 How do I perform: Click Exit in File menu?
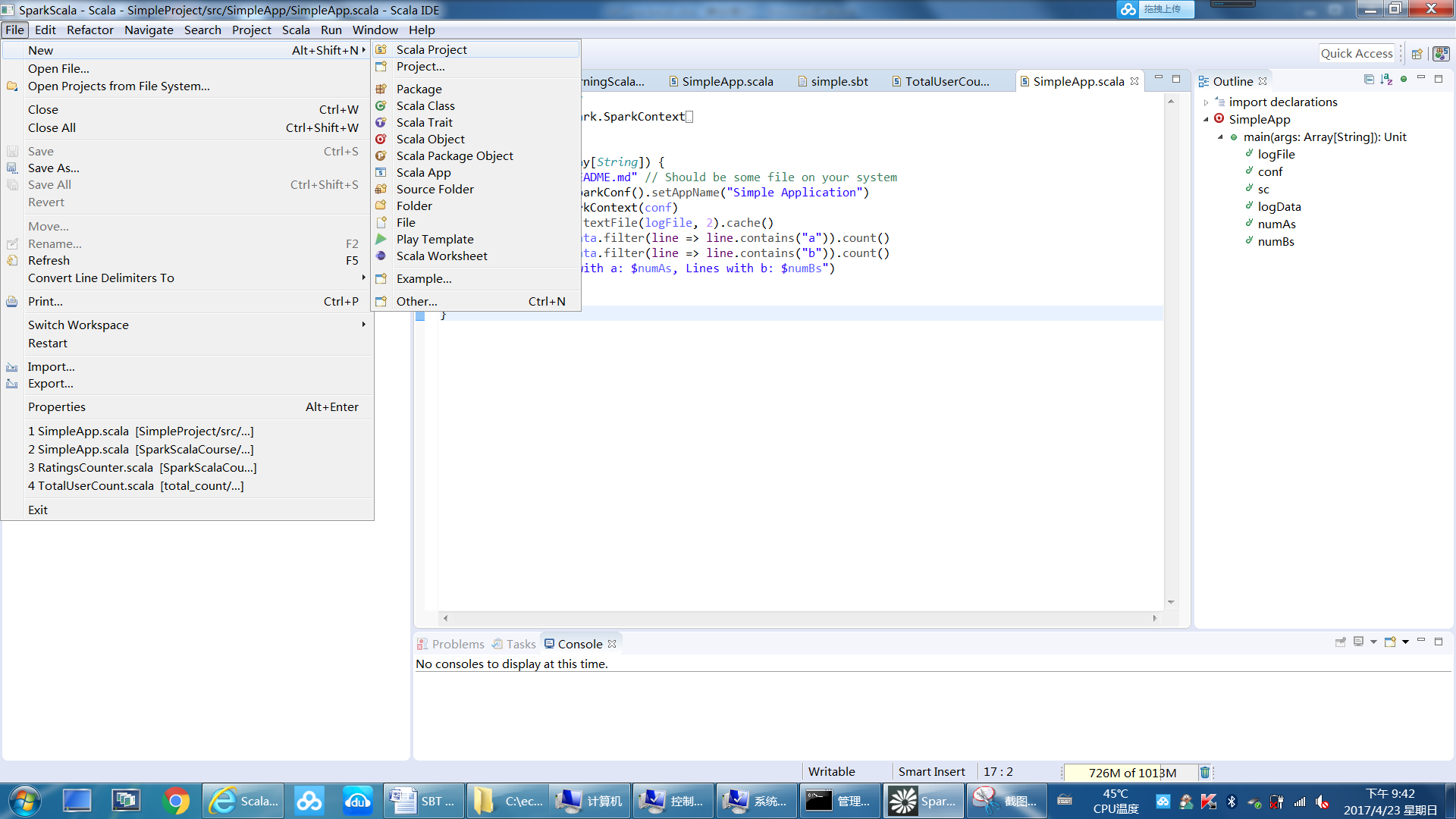pyautogui.click(x=187, y=510)
